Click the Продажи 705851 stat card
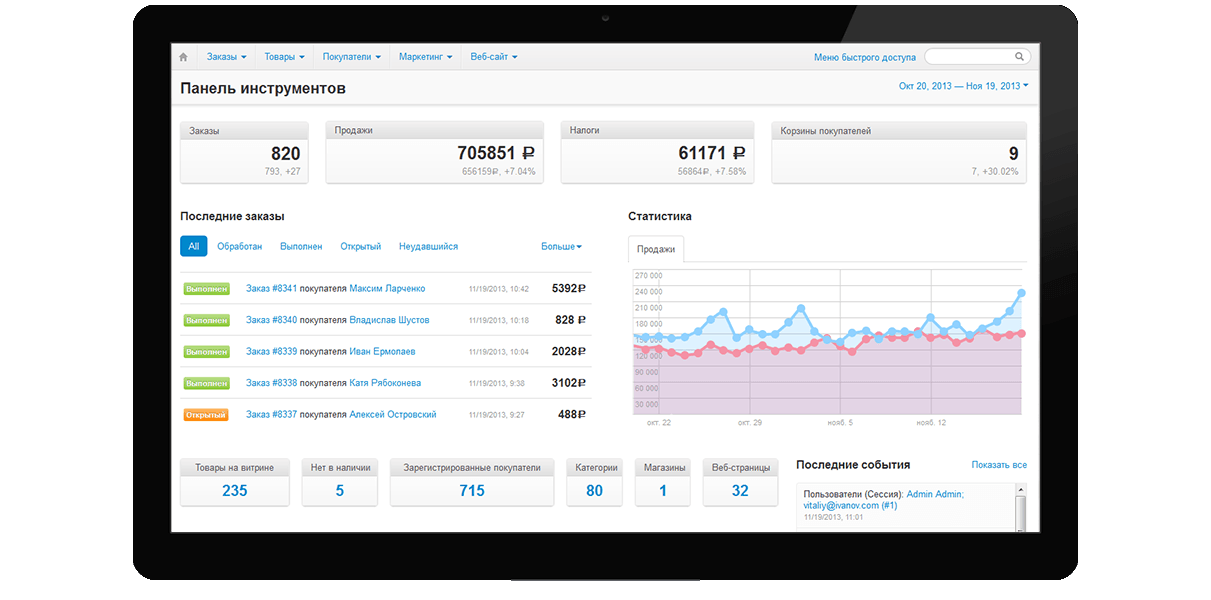This screenshot has width=1211, height=600. (x=435, y=152)
